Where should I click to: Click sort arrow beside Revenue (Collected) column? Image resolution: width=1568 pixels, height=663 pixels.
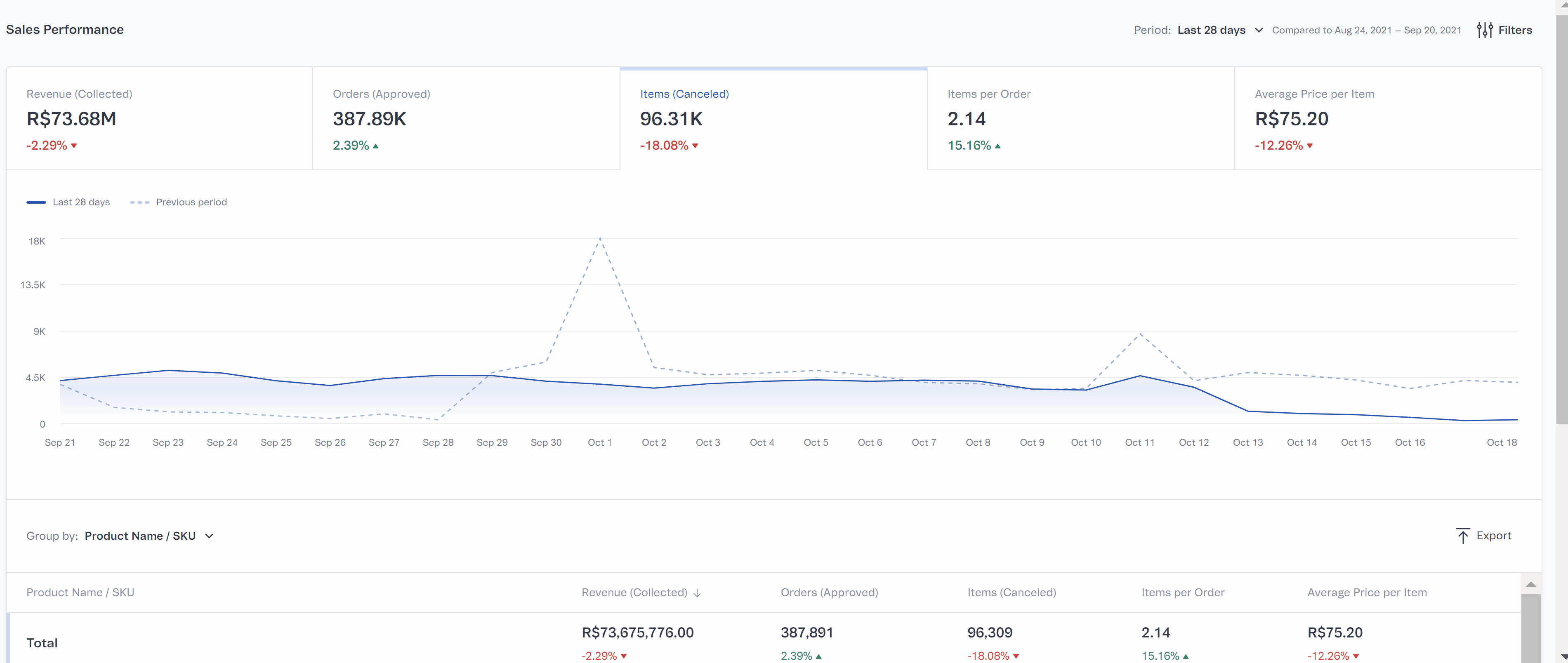click(x=697, y=593)
